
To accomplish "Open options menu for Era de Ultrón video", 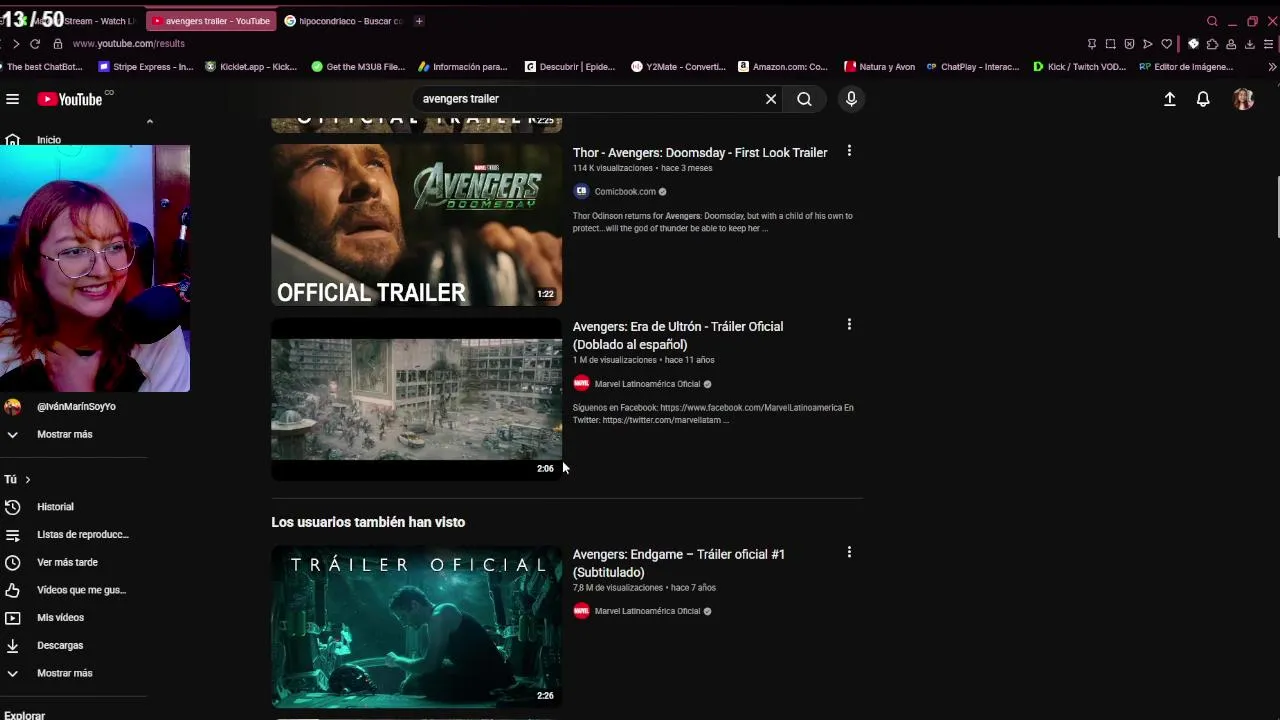I will point(849,325).
